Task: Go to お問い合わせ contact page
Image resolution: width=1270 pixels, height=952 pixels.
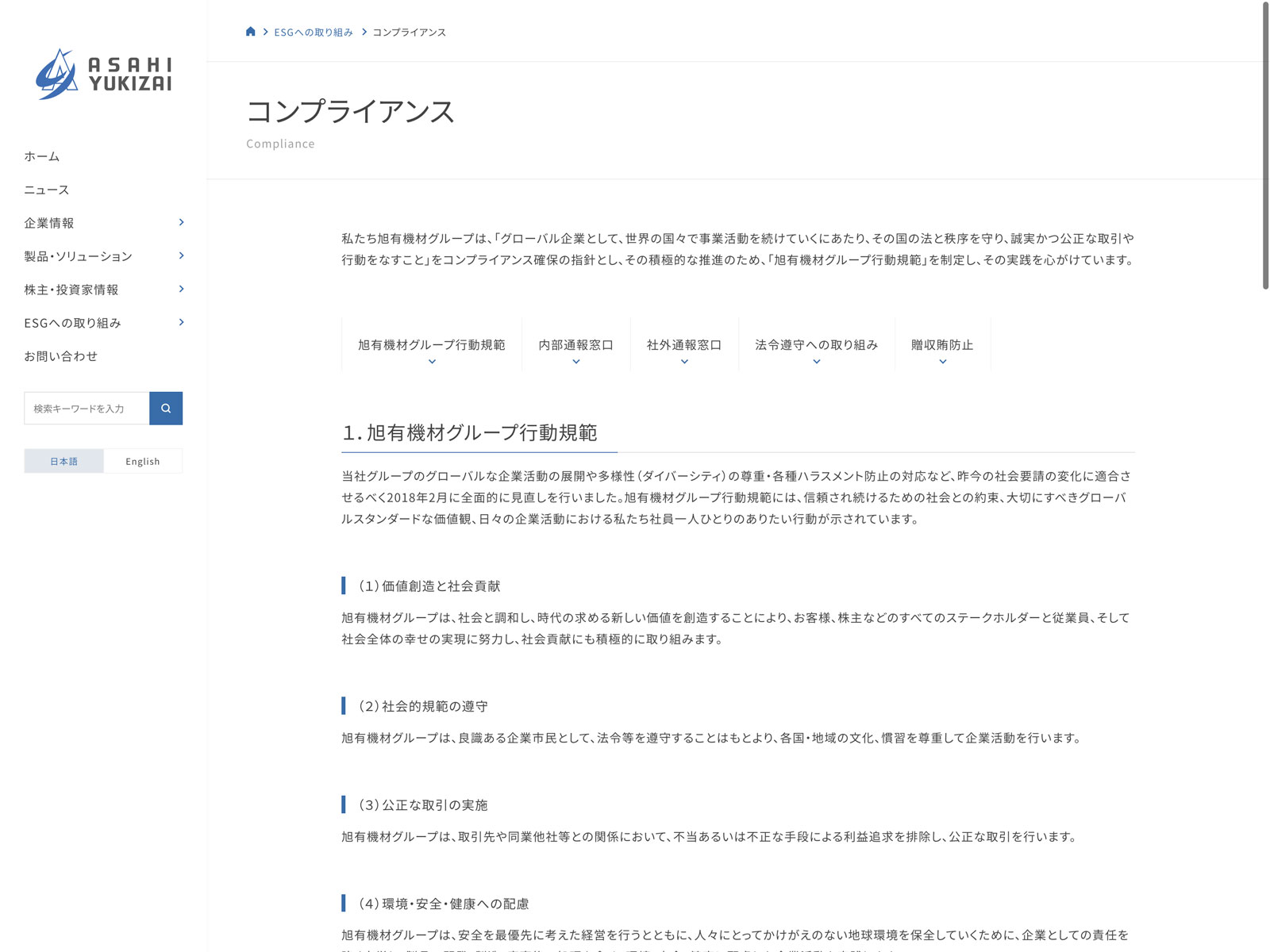Action: pos(61,356)
